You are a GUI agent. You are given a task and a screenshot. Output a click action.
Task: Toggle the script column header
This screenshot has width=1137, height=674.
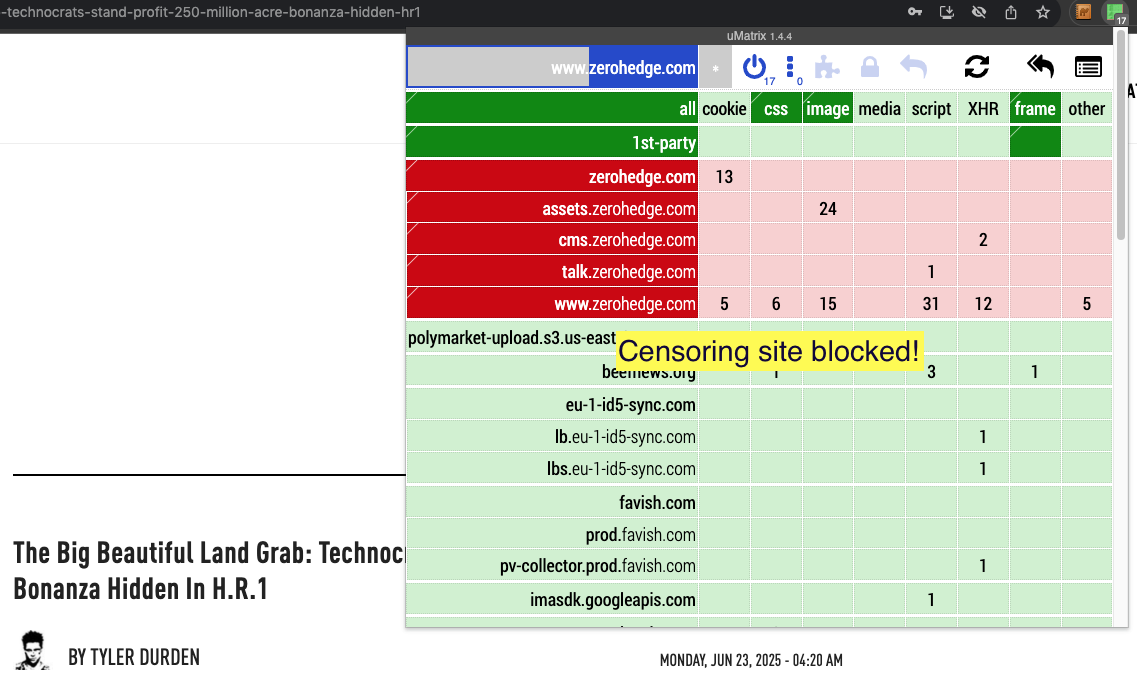click(x=931, y=108)
